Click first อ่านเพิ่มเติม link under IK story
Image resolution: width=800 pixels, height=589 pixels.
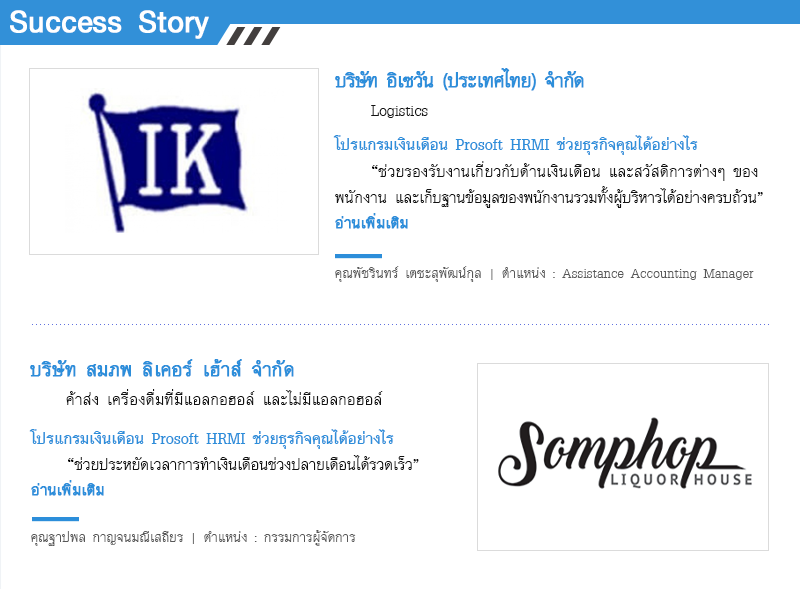pos(371,223)
